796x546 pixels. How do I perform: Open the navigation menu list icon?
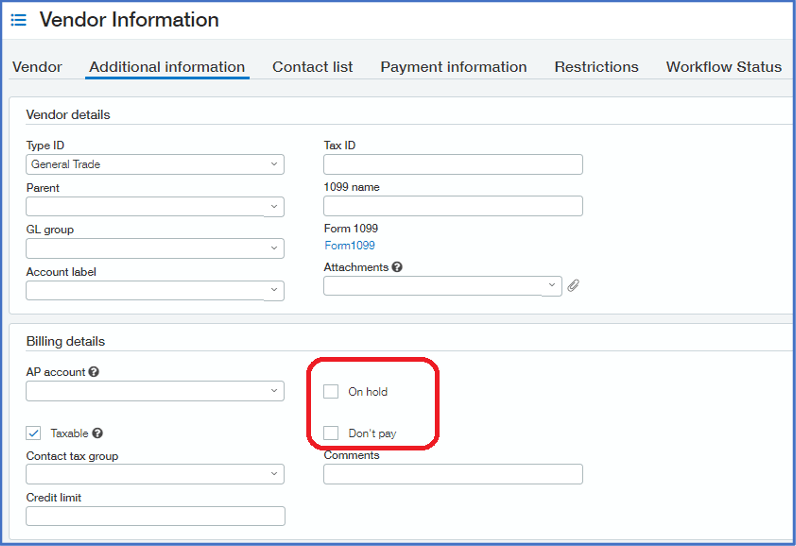(x=19, y=20)
